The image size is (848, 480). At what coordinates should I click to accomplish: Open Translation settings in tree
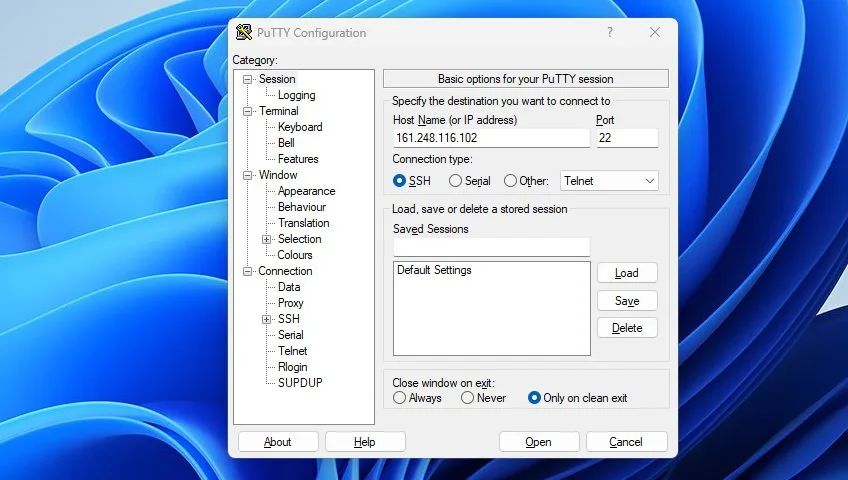303,223
